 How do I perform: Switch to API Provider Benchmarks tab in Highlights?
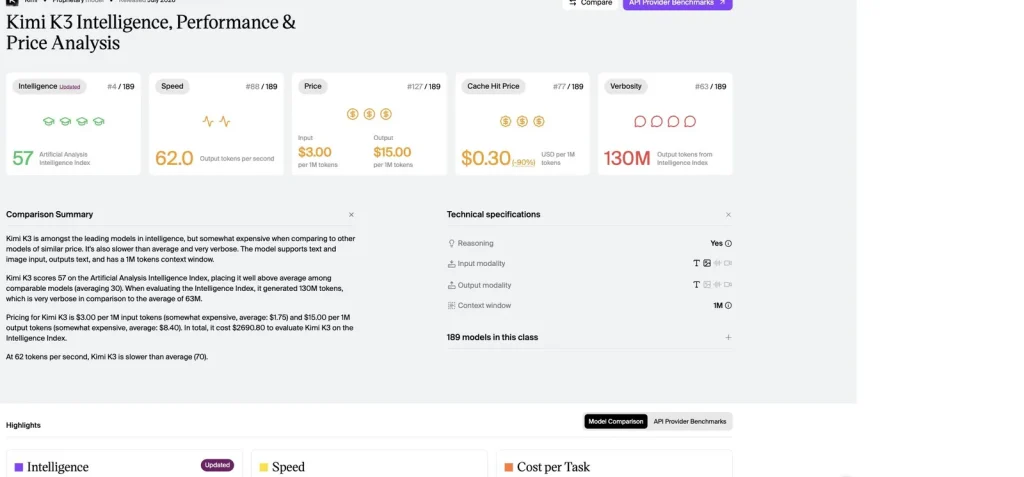(x=690, y=421)
